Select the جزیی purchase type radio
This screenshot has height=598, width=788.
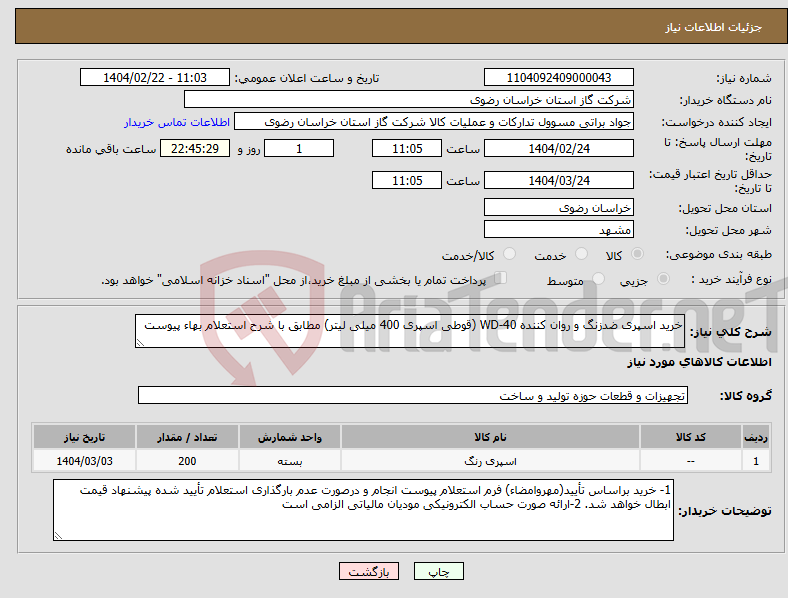[x=663, y=278]
